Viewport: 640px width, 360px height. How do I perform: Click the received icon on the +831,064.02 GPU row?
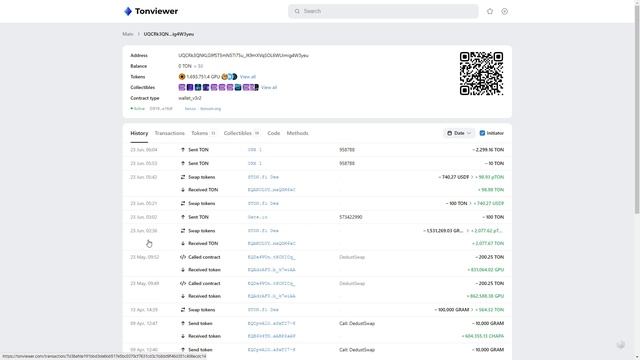[183, 270]
